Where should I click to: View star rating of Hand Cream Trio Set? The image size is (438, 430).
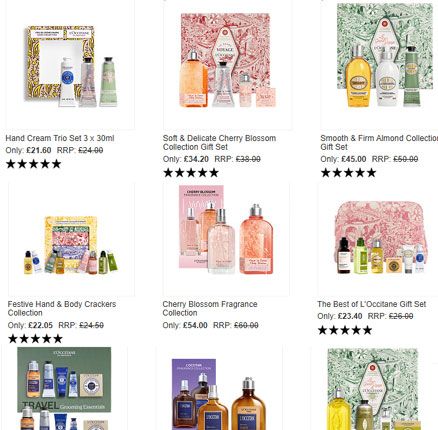pyautogui.click(x=34, y=164)
